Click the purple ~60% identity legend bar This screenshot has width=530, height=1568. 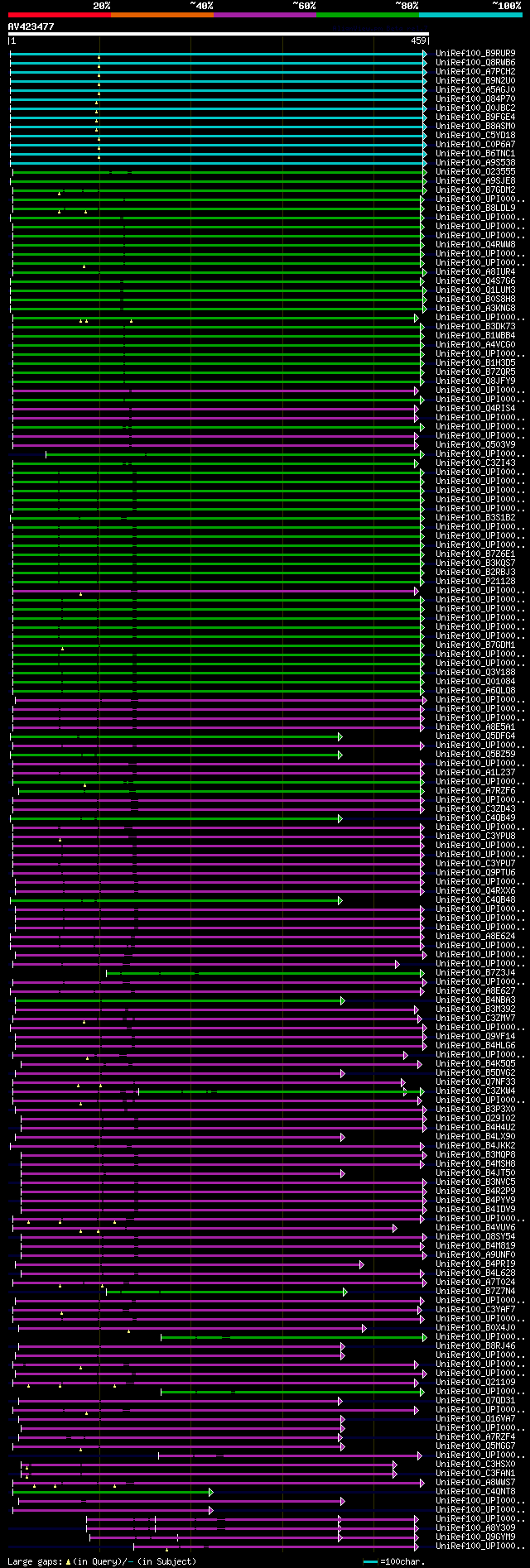pyautogui.click(x=265, y=15)
